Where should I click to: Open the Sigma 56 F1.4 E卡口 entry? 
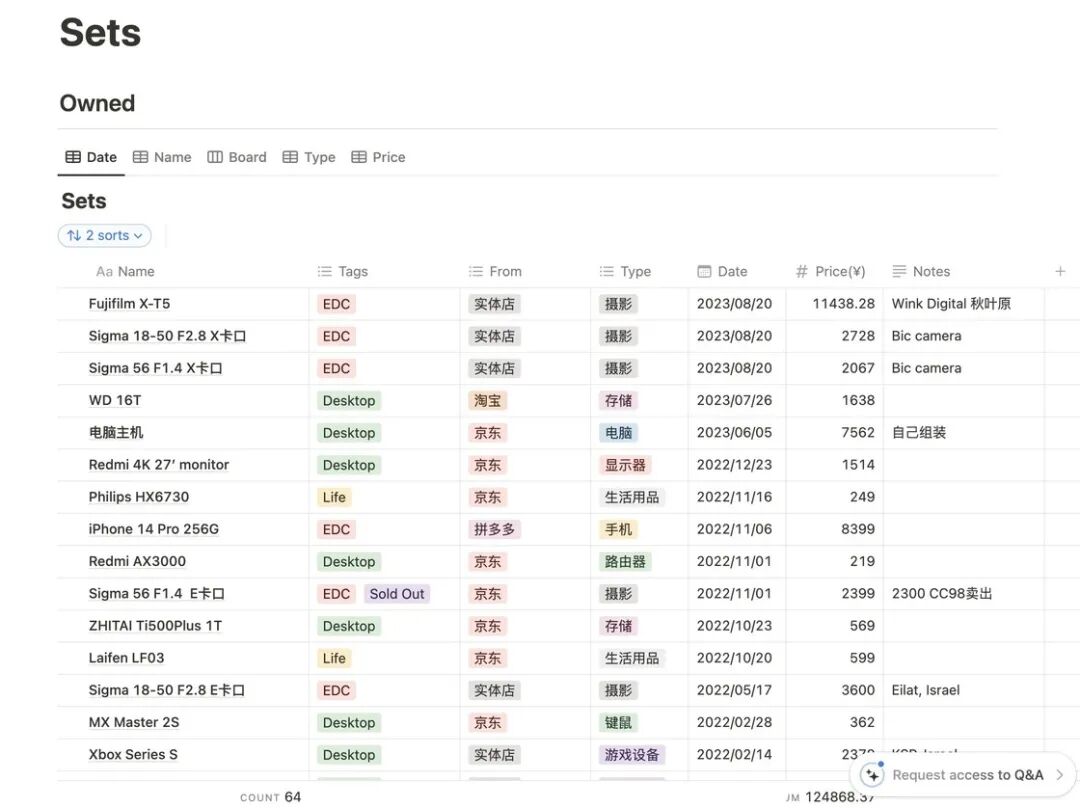156,594
